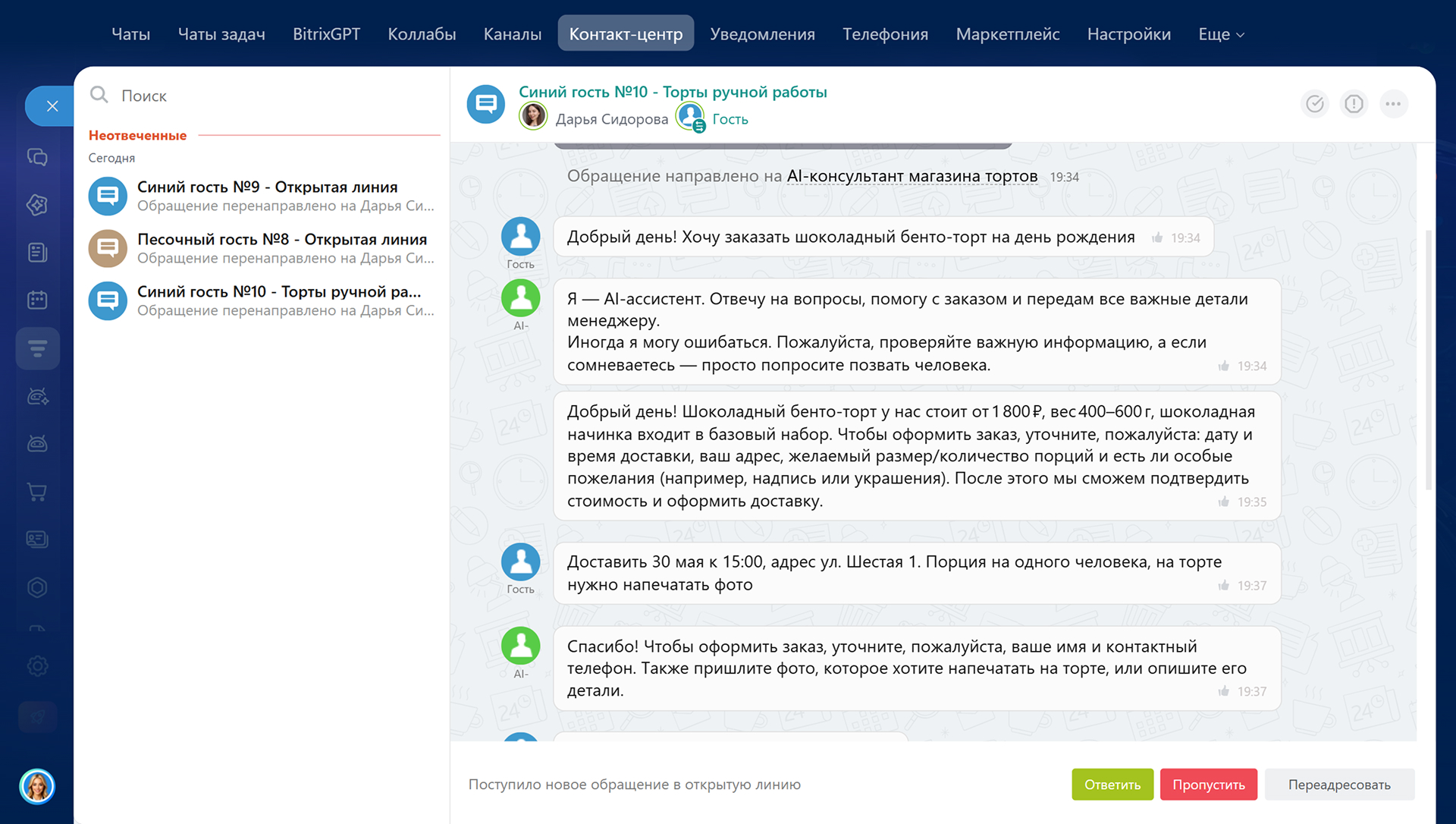Screen dimensions: 1456x824
Task: Open the three-dots menu in the chat header
Action: [1393, 104]
